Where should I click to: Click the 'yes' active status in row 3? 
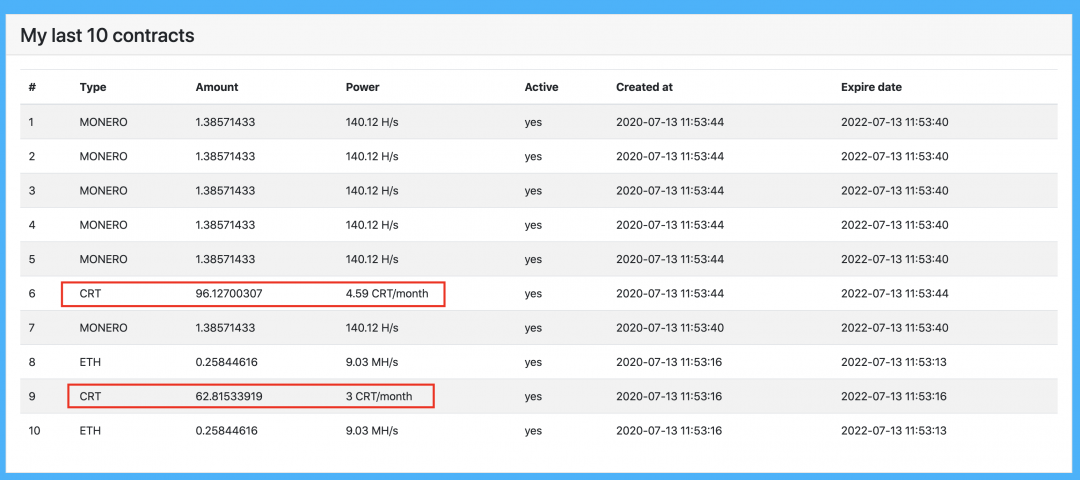tap(533, 191)
